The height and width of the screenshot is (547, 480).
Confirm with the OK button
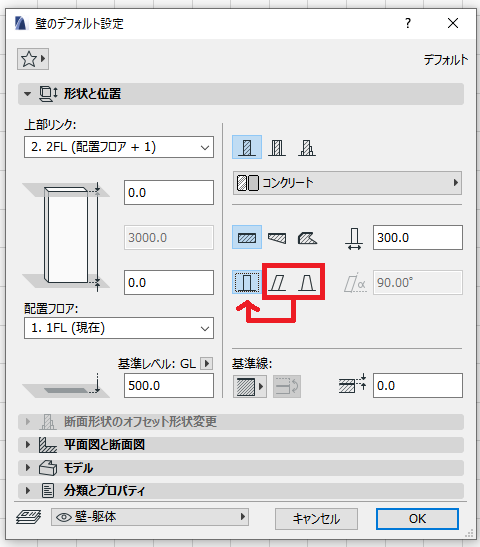pyautogui.click(x=417, y=519)
